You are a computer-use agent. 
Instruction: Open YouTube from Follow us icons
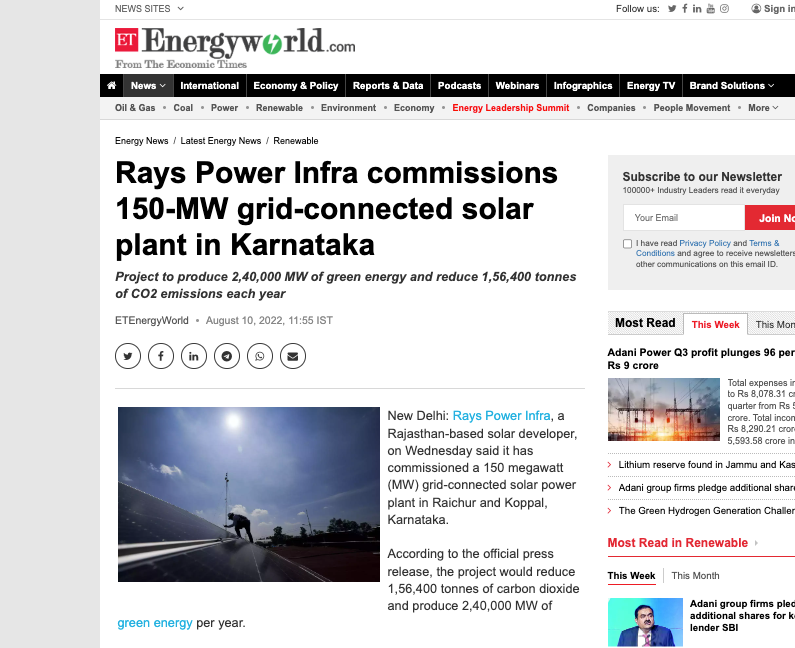click(x=711, y=9)
